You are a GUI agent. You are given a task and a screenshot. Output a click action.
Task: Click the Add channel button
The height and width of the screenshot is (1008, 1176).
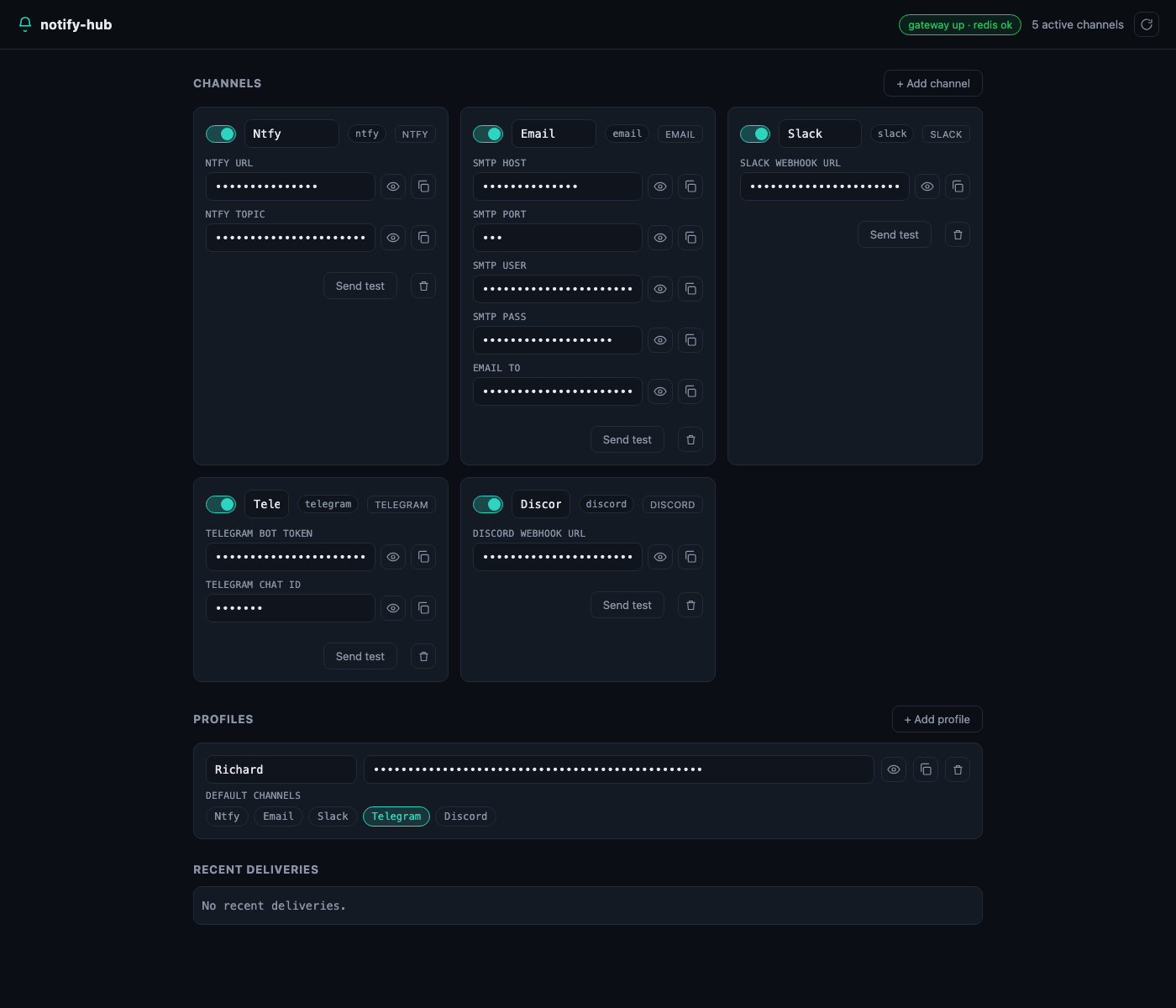point(933,83)
